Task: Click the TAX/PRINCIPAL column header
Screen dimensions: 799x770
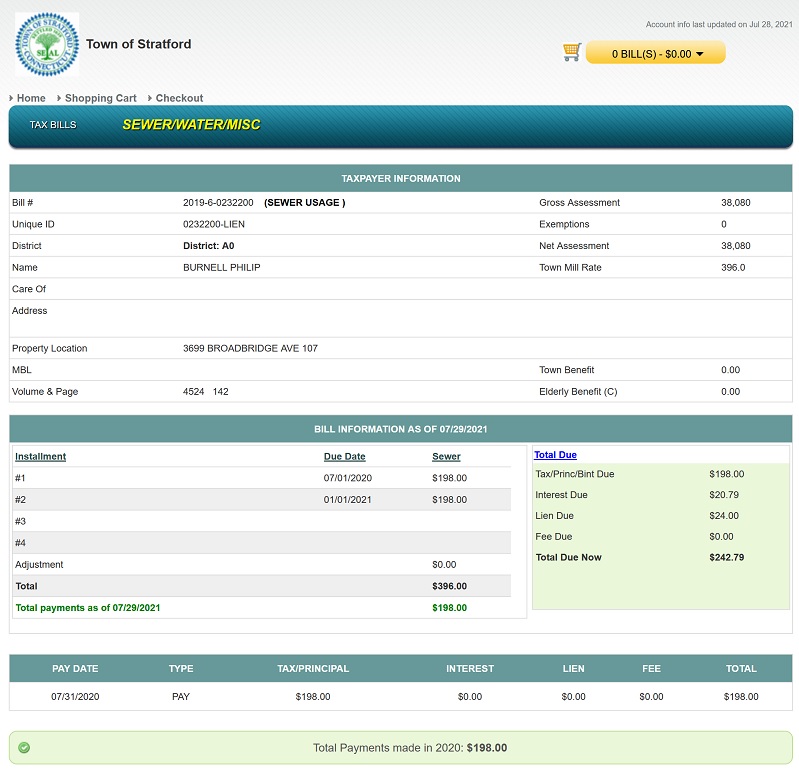Action: [x=313, y=669]
